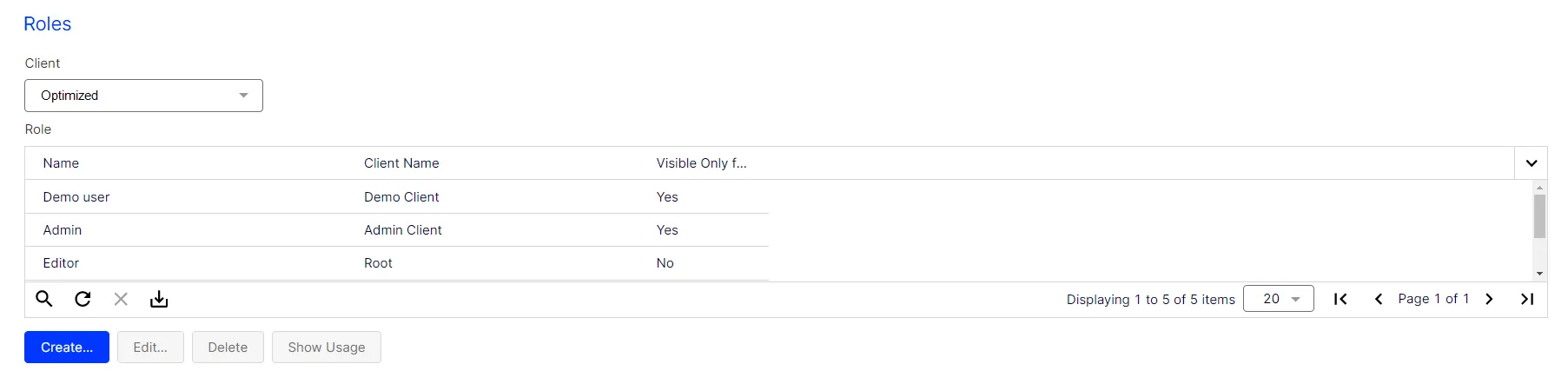The height and width of the screenshot is (384, 1568).
Task: Click the Show Usage button
Action: pyautogui.click(x=327, y=348)
